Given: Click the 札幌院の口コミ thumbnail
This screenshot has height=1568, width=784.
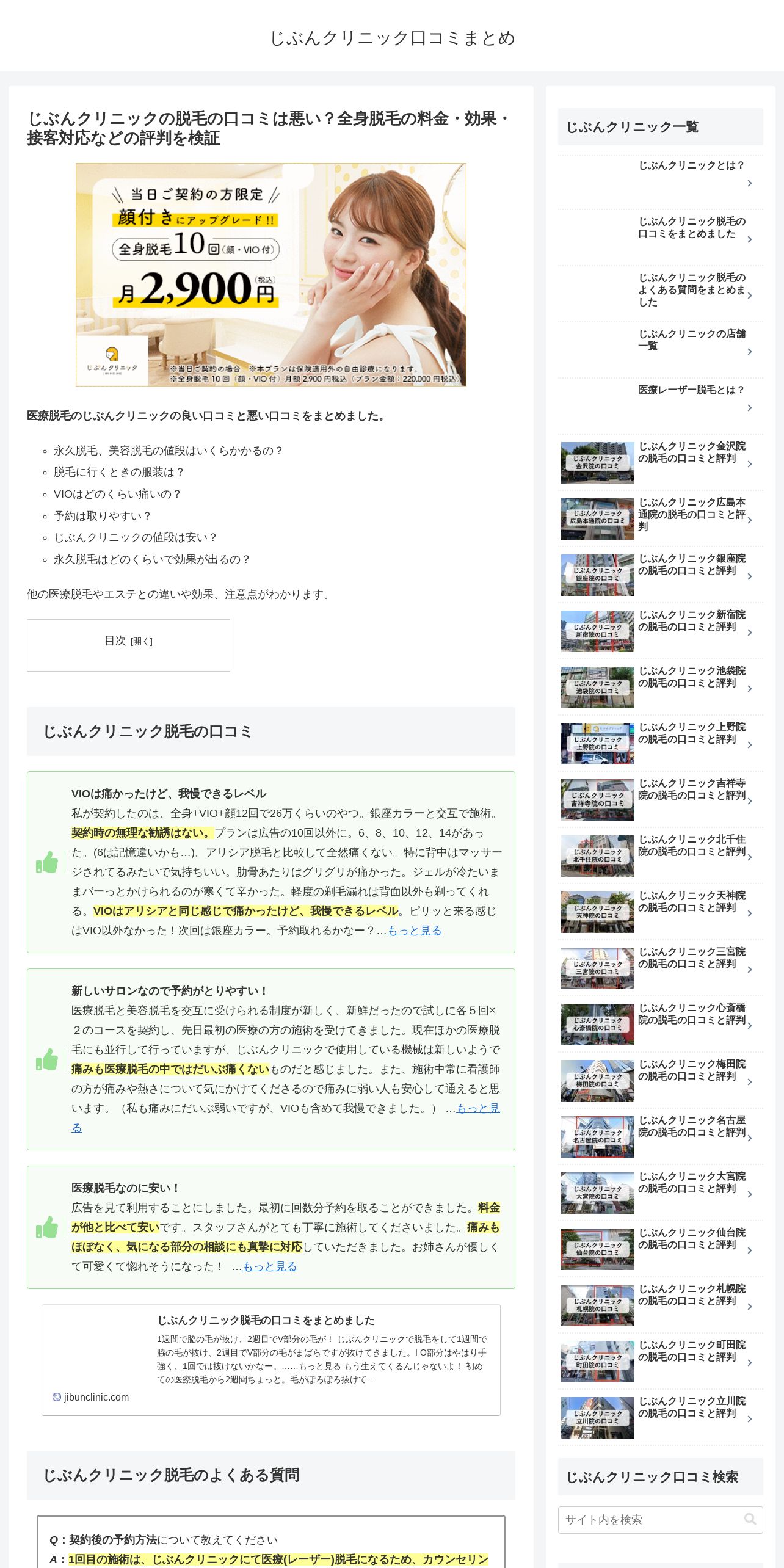Looking at the screenshot, I should tap(597, 1305).
